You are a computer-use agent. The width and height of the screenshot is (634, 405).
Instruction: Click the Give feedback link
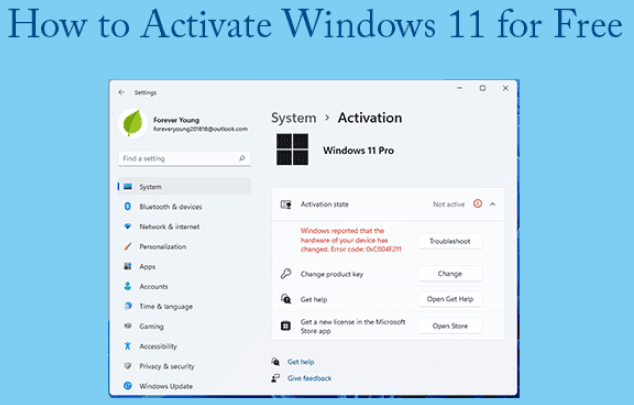coord(309,379)
